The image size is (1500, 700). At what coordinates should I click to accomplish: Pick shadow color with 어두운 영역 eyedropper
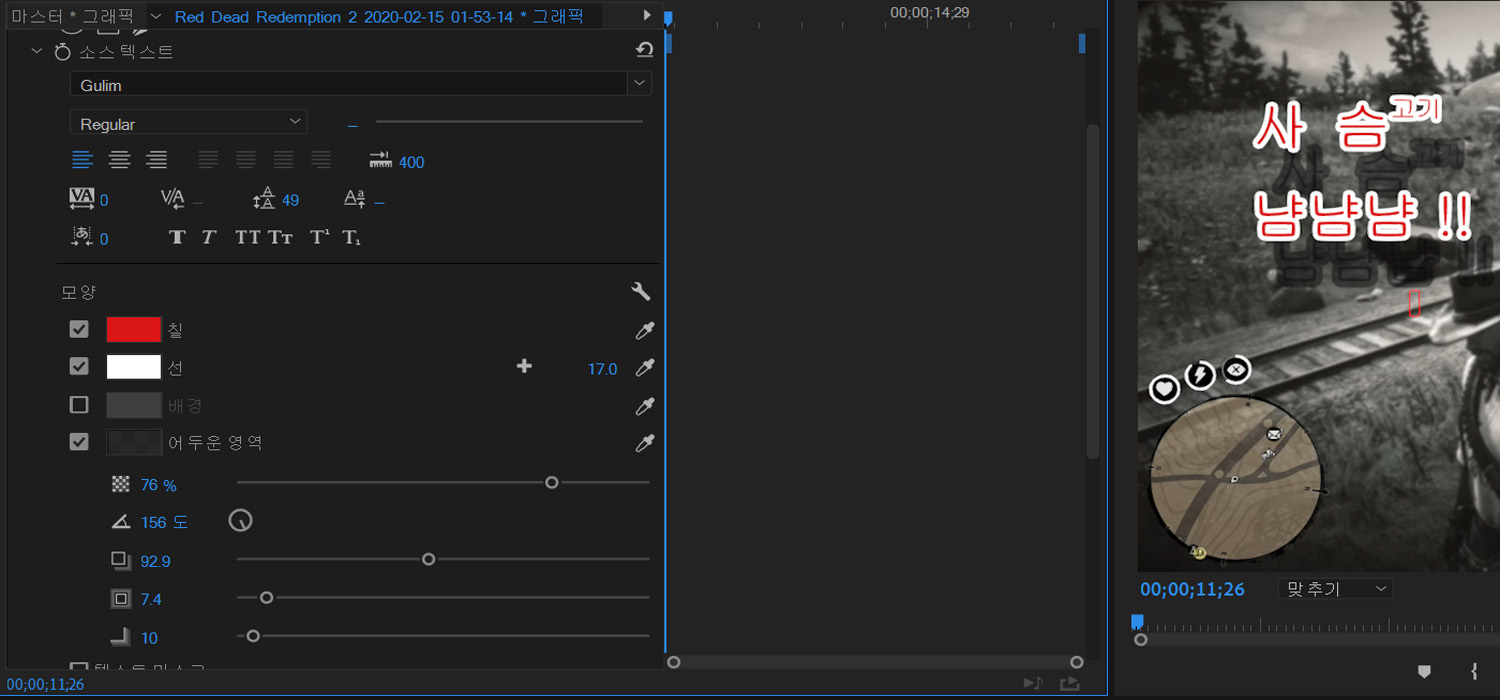[645, 443]
